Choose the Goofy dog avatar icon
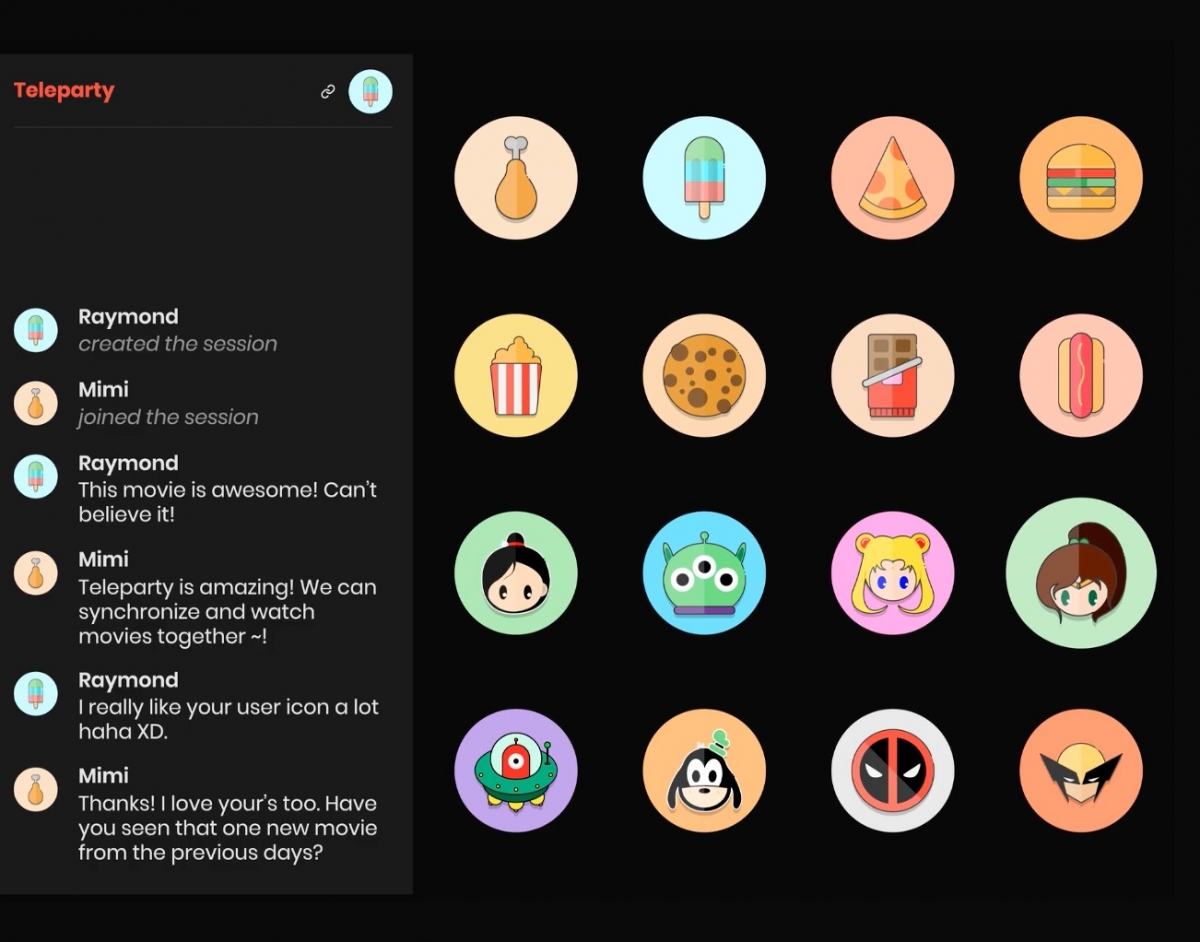The image size is (1200, 942). (x=704, y=771)
